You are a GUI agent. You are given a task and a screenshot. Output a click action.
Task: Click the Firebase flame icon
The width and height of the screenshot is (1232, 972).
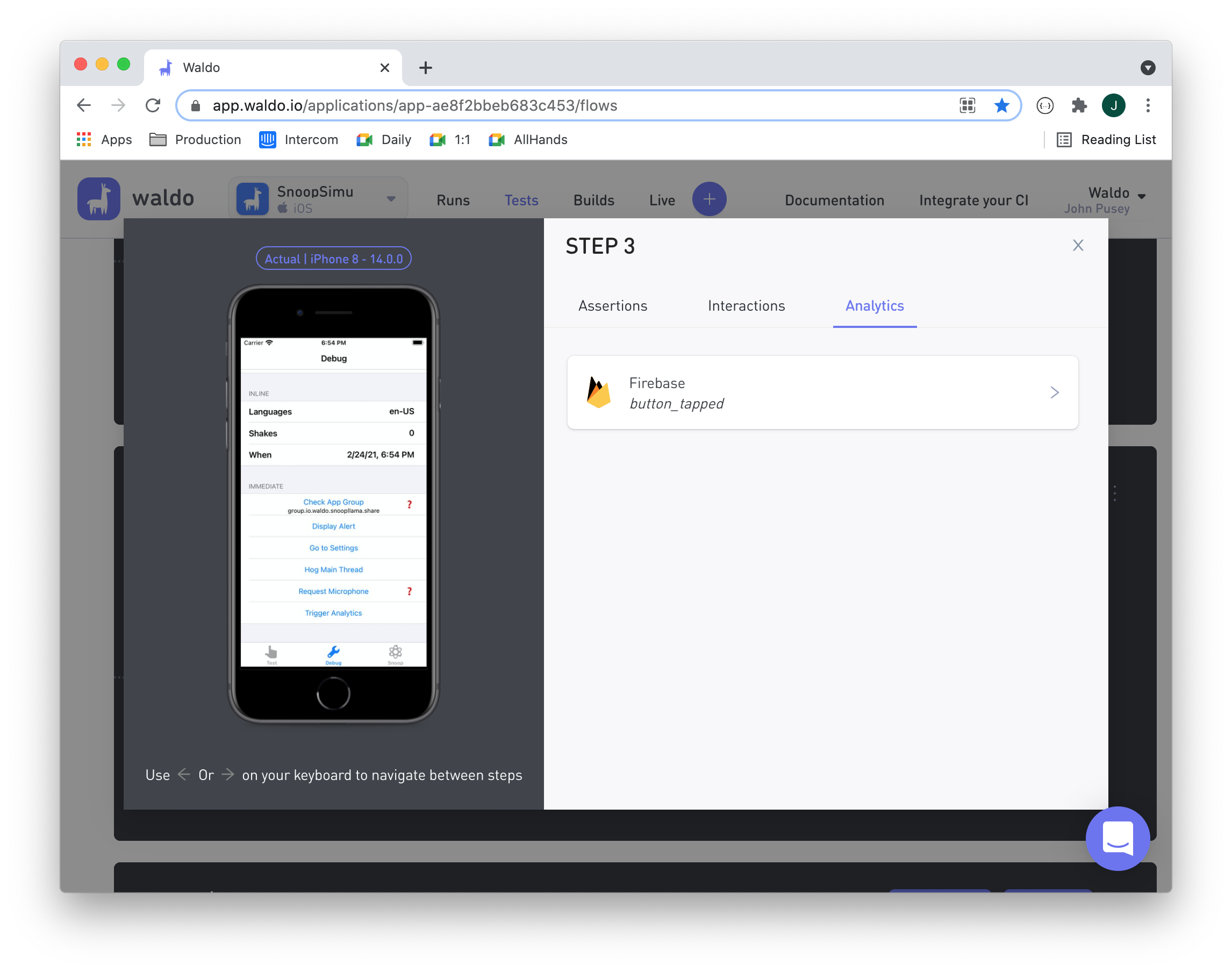598,392
